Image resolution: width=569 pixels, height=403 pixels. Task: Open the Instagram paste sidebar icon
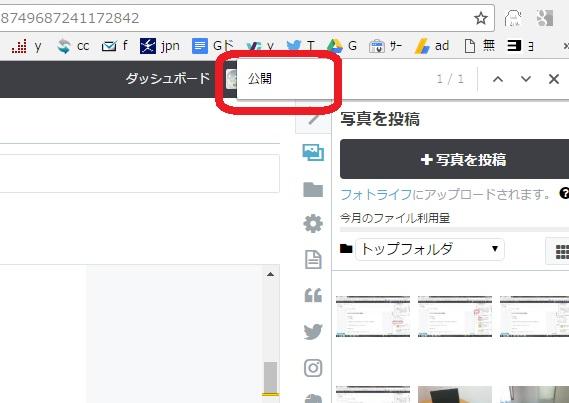313,368
